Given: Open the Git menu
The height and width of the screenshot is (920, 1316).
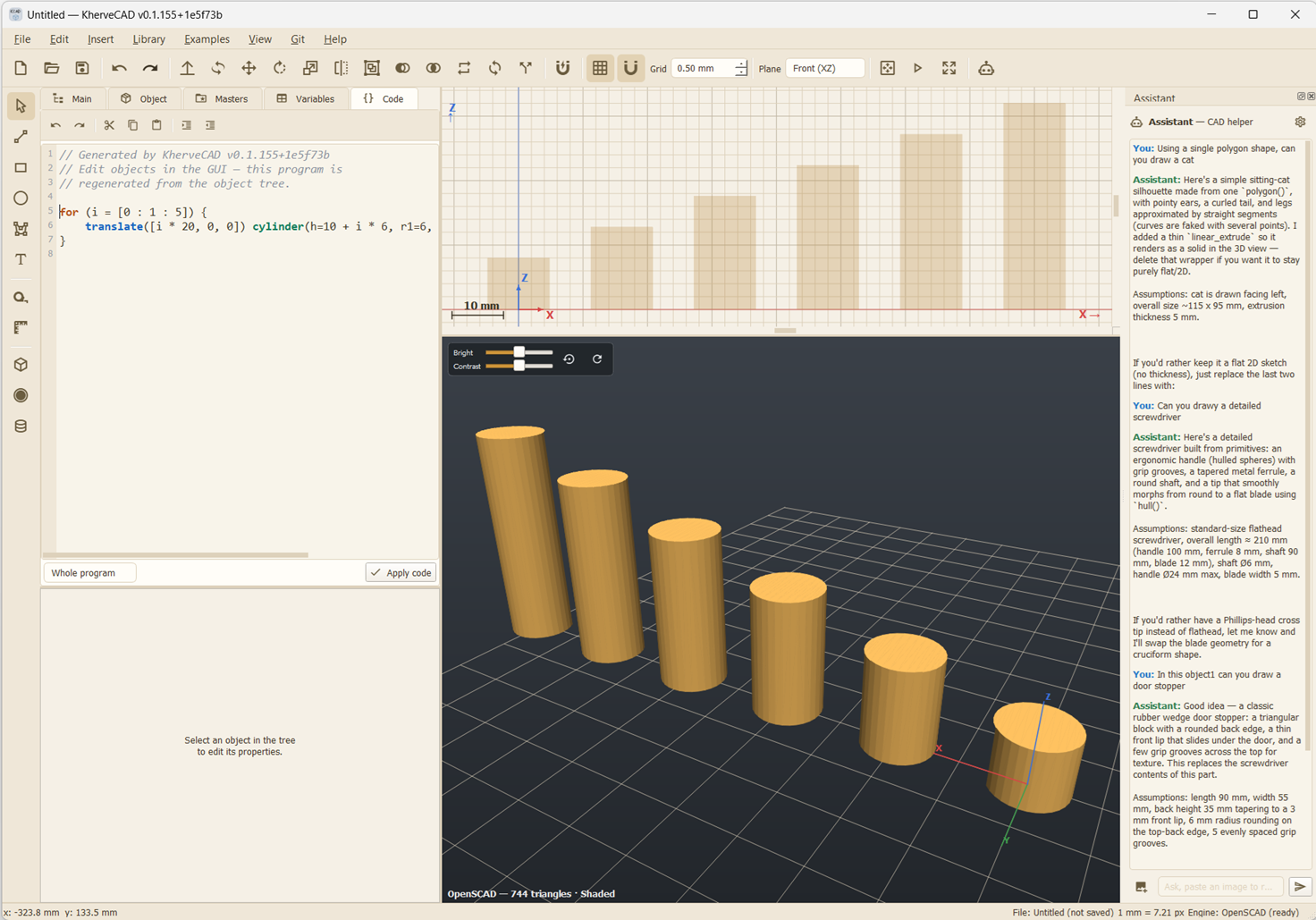Looking at the screenshot, I should [x=298, y=39].
